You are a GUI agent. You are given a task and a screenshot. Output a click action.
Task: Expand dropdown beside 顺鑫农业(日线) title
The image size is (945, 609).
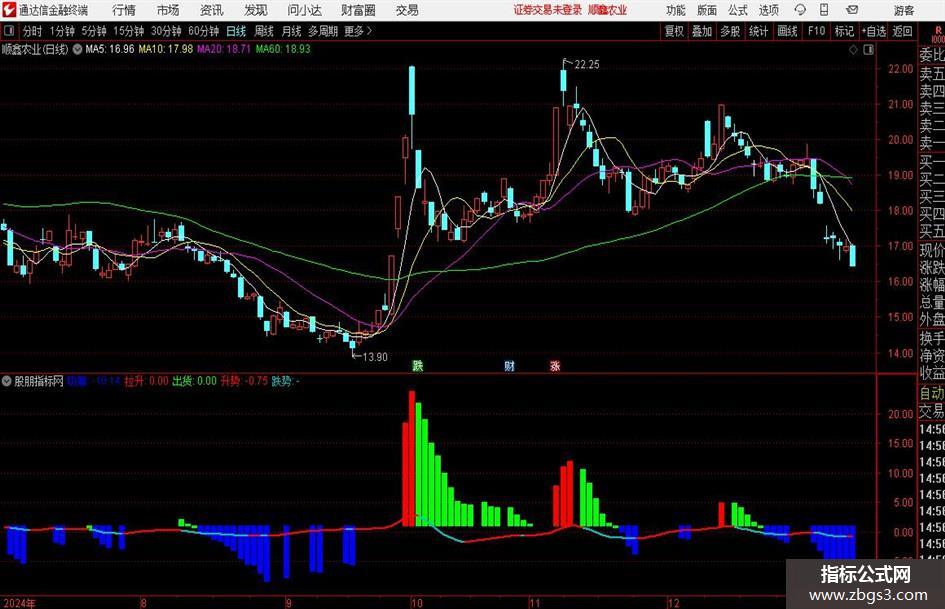(x=77, y=49)
